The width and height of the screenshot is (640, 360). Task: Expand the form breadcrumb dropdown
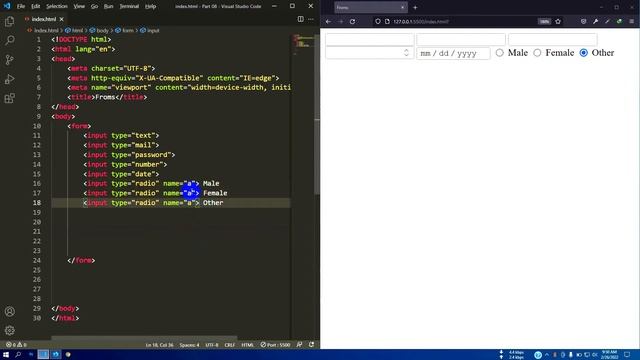tap(124, 30)
